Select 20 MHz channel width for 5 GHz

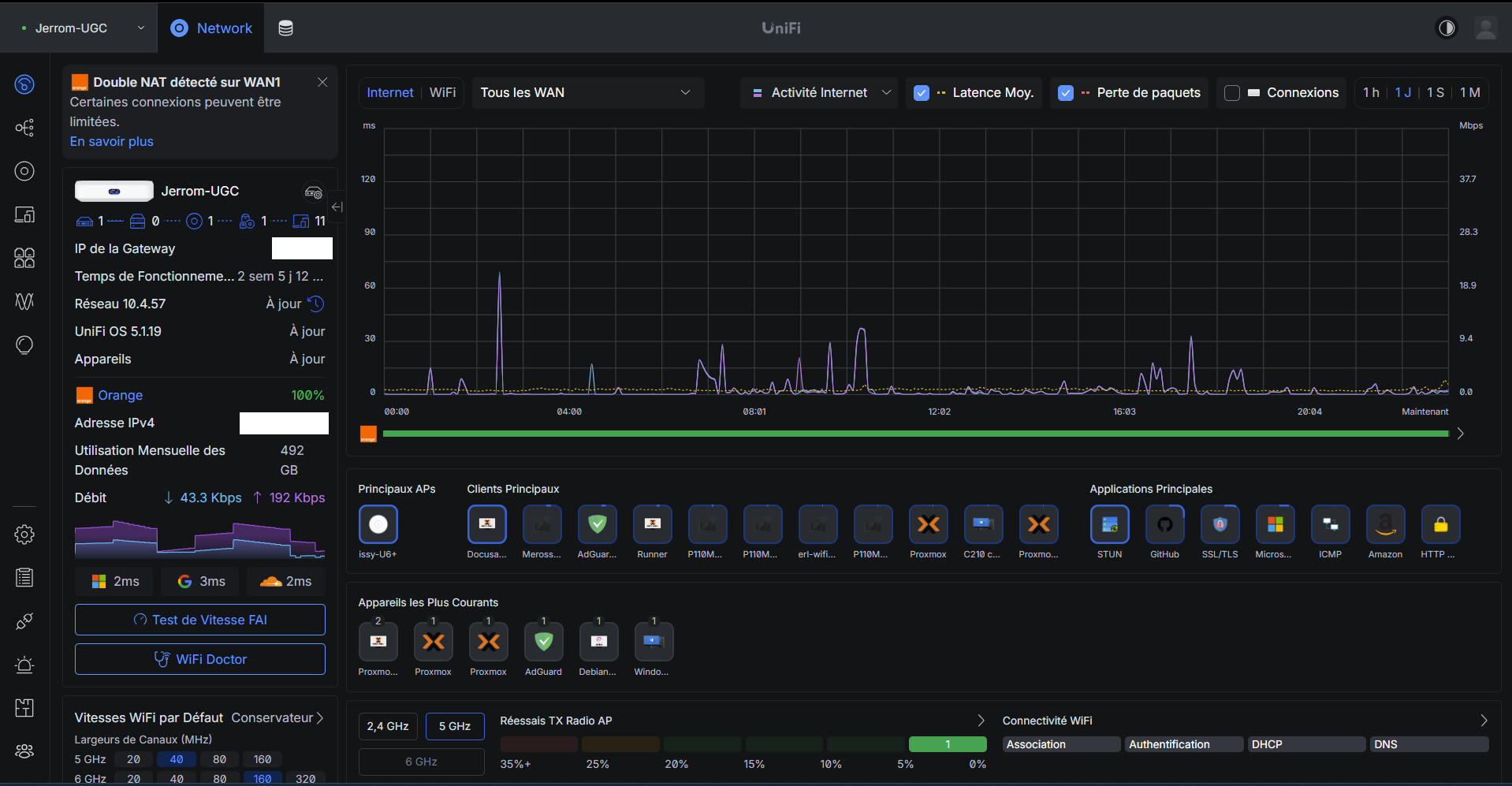[x=133, y=759]
